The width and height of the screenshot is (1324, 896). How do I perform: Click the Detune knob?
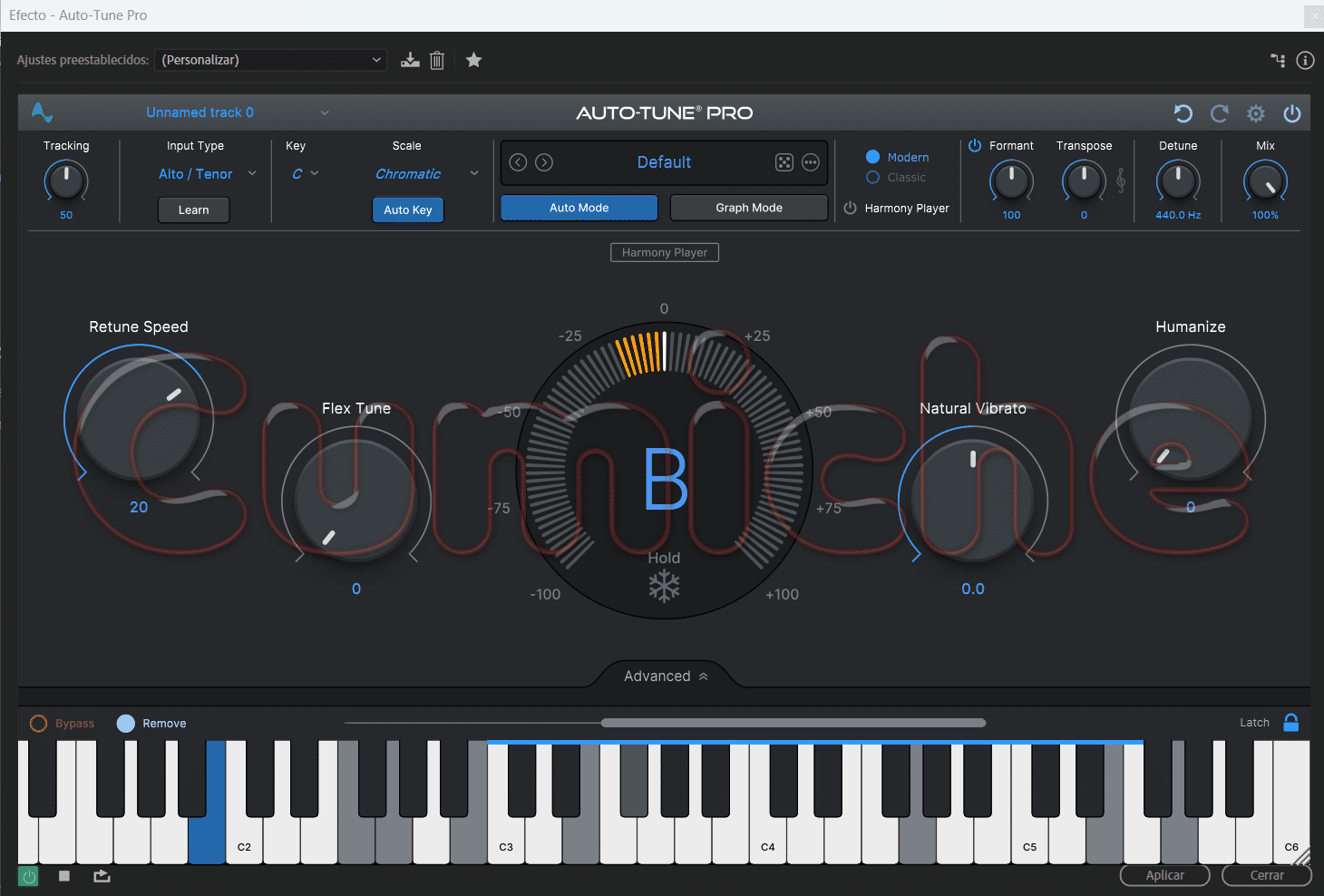[x=1178, y=181]
